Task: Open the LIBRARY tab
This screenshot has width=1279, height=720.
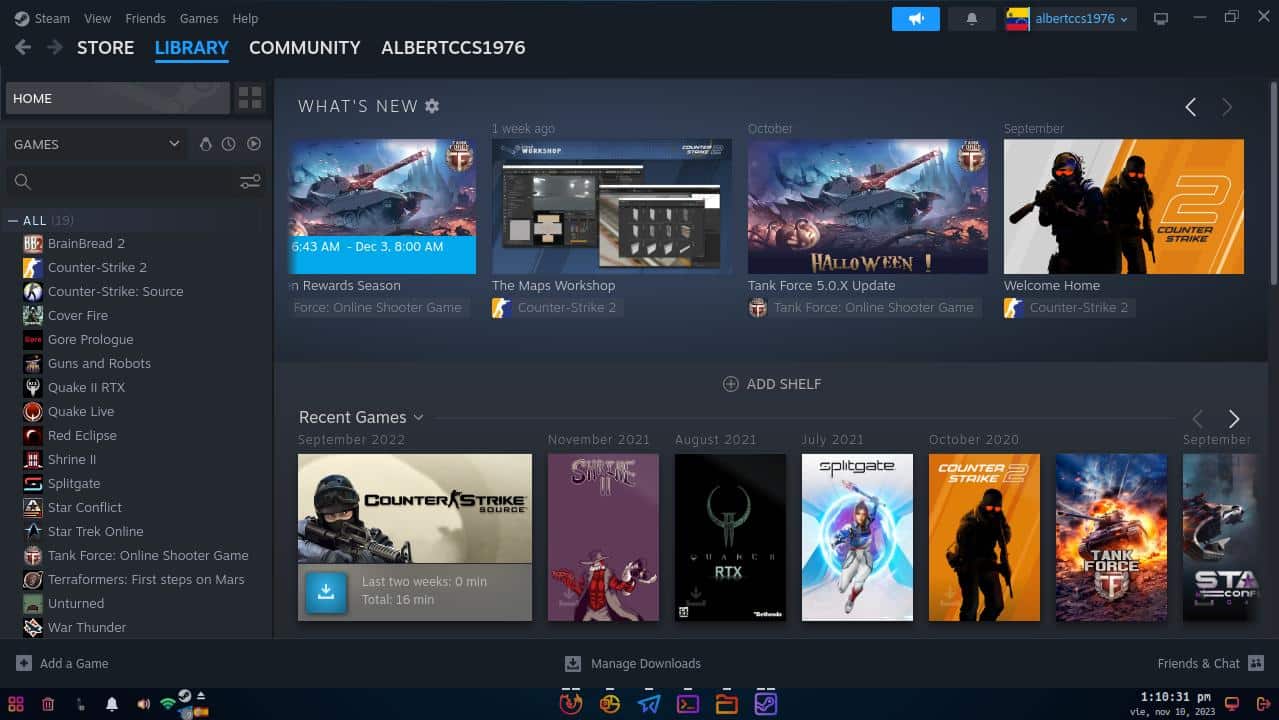Action: pos(192,47)
